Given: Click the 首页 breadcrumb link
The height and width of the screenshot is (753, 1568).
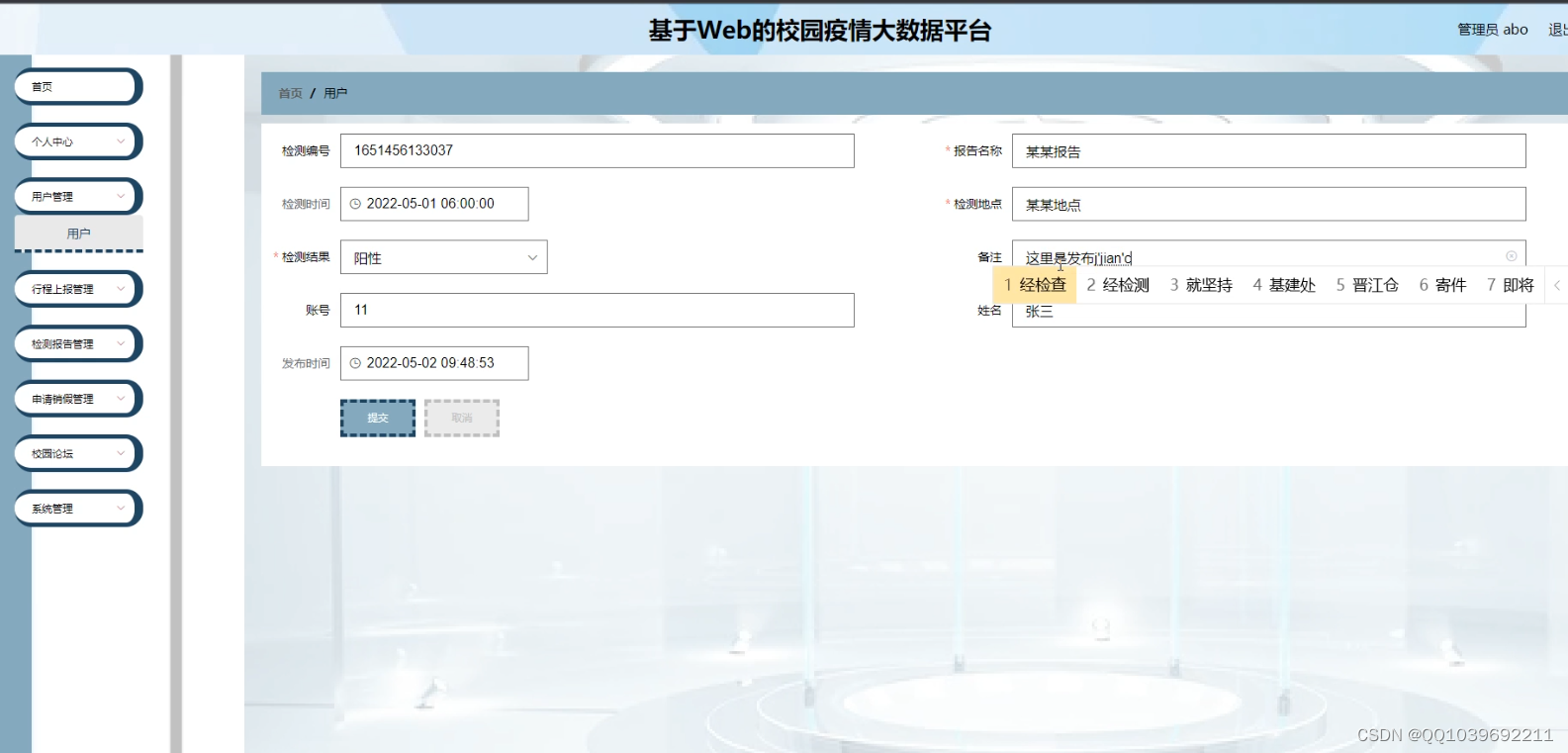Looking at the screenshot, I should 290,93.
